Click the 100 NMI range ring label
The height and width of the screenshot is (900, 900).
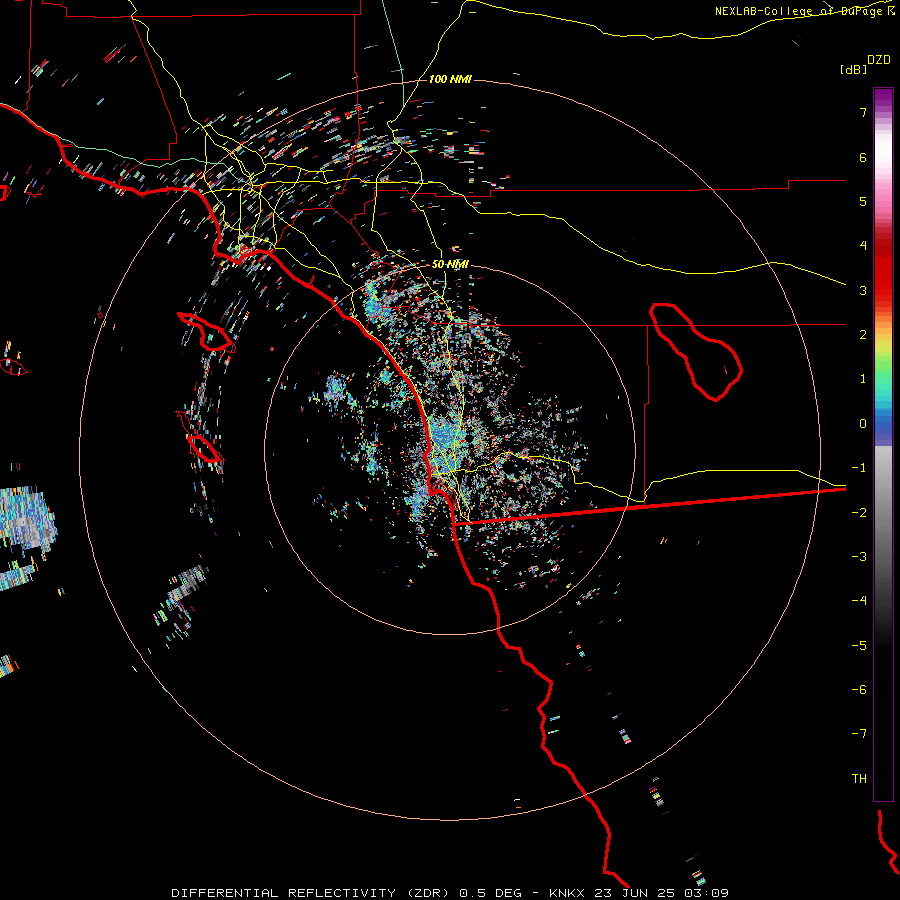click(x=450, y=79)
